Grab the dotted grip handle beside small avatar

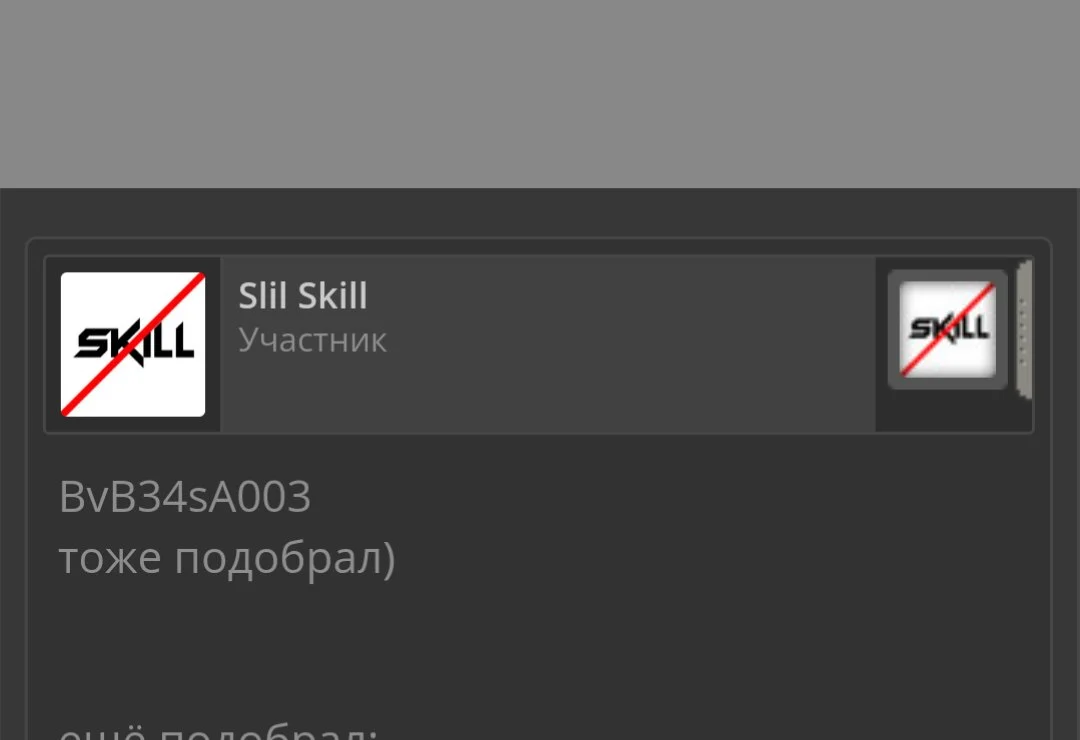[1024, 329]
